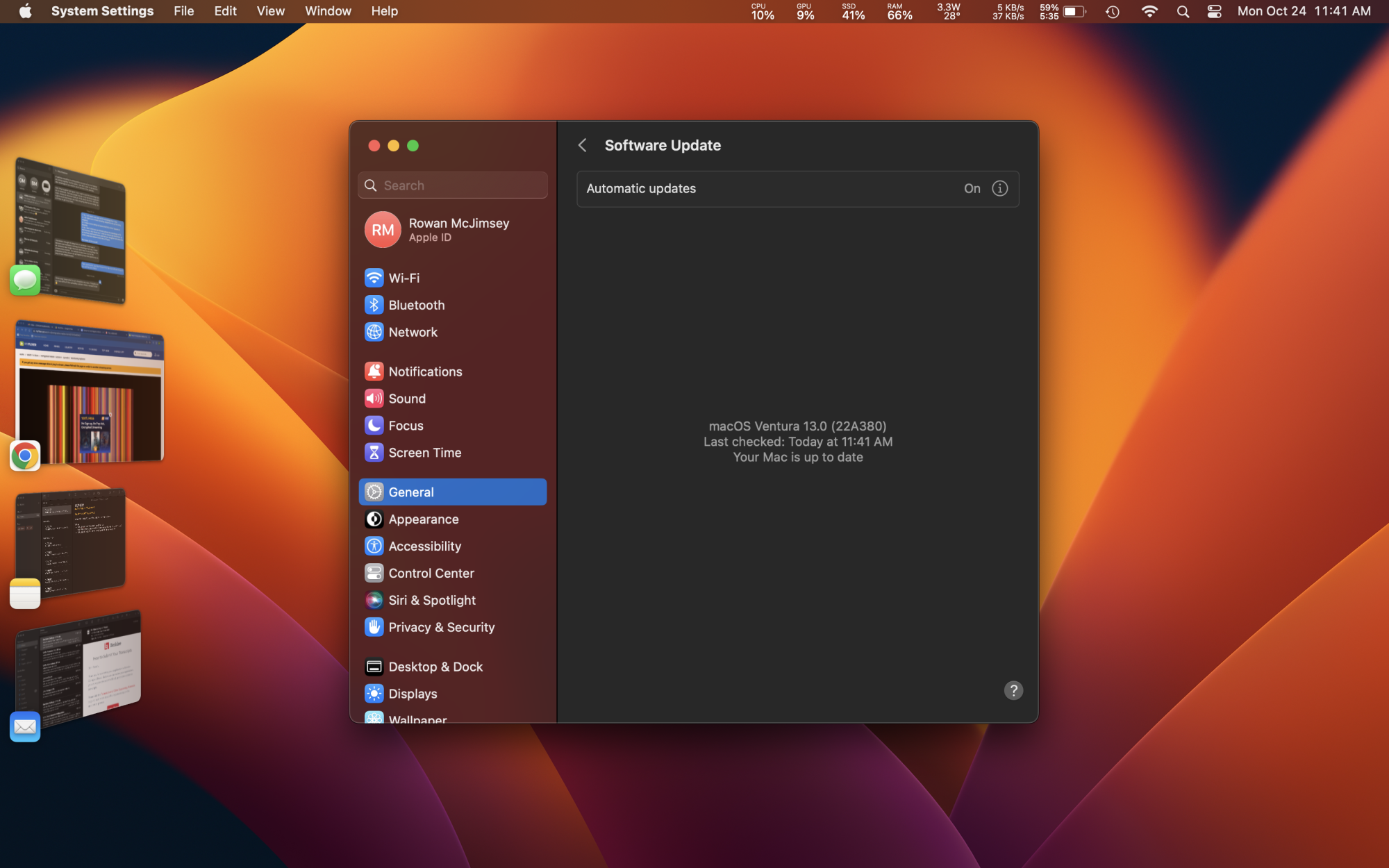
Task: Select Bluetooth in the sidebar
Action: (416, 305)
